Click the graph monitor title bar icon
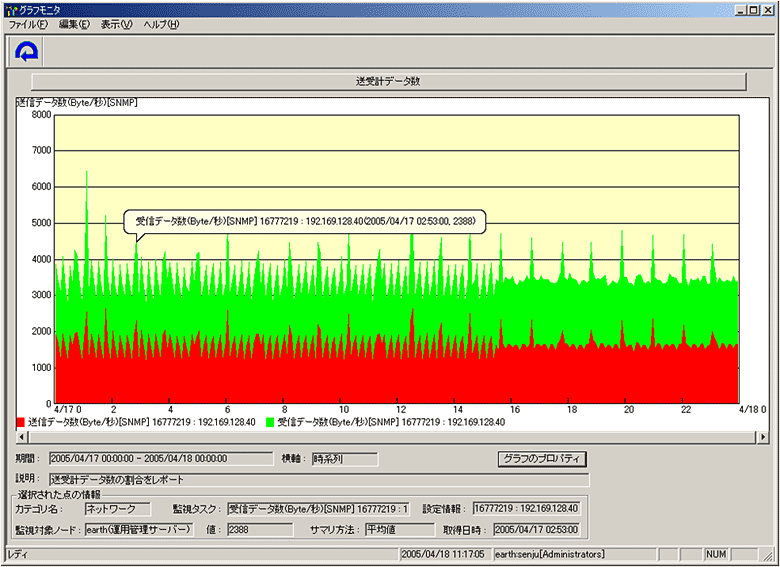This screenshot has height=567, width=780. click(x=11, y=10)
